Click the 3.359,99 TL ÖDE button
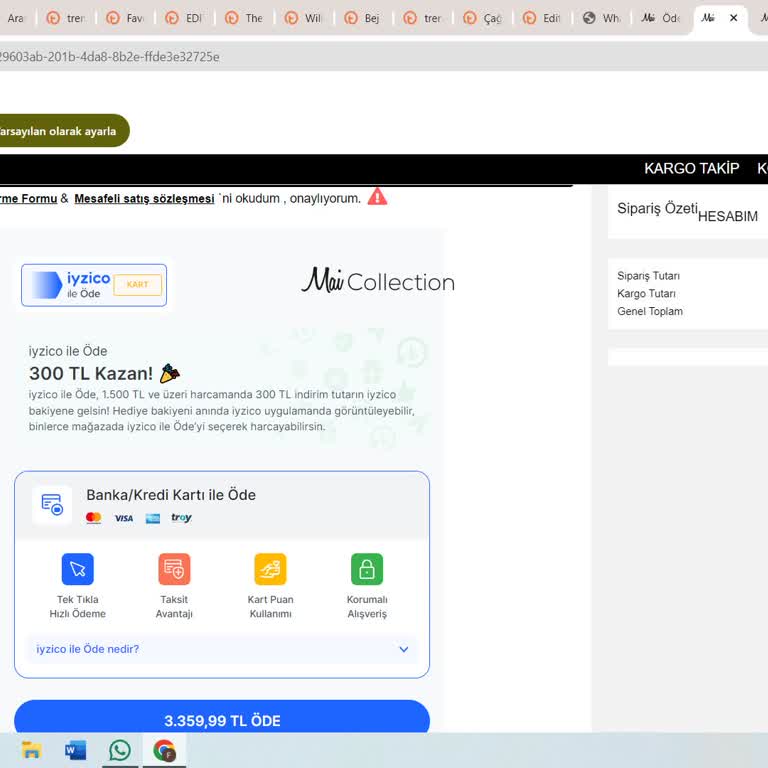Image resolution: width=768 pixels, height=768 pixels. pyautogui.click(x=222, y=717)
